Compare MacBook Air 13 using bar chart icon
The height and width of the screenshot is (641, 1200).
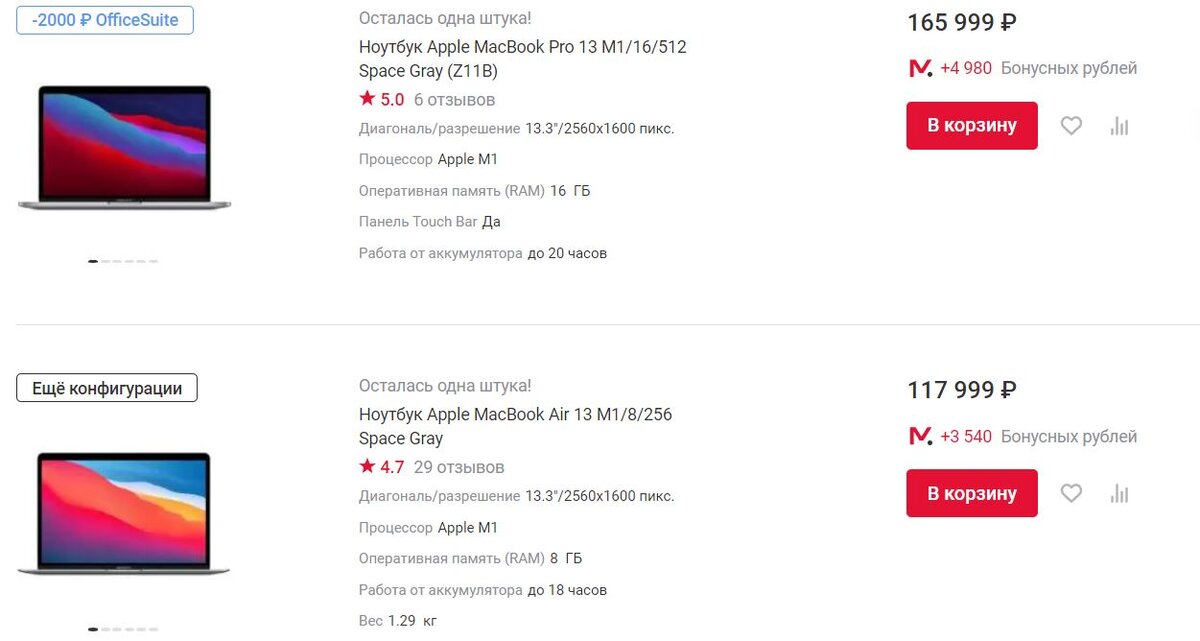tap(1119, 493)
